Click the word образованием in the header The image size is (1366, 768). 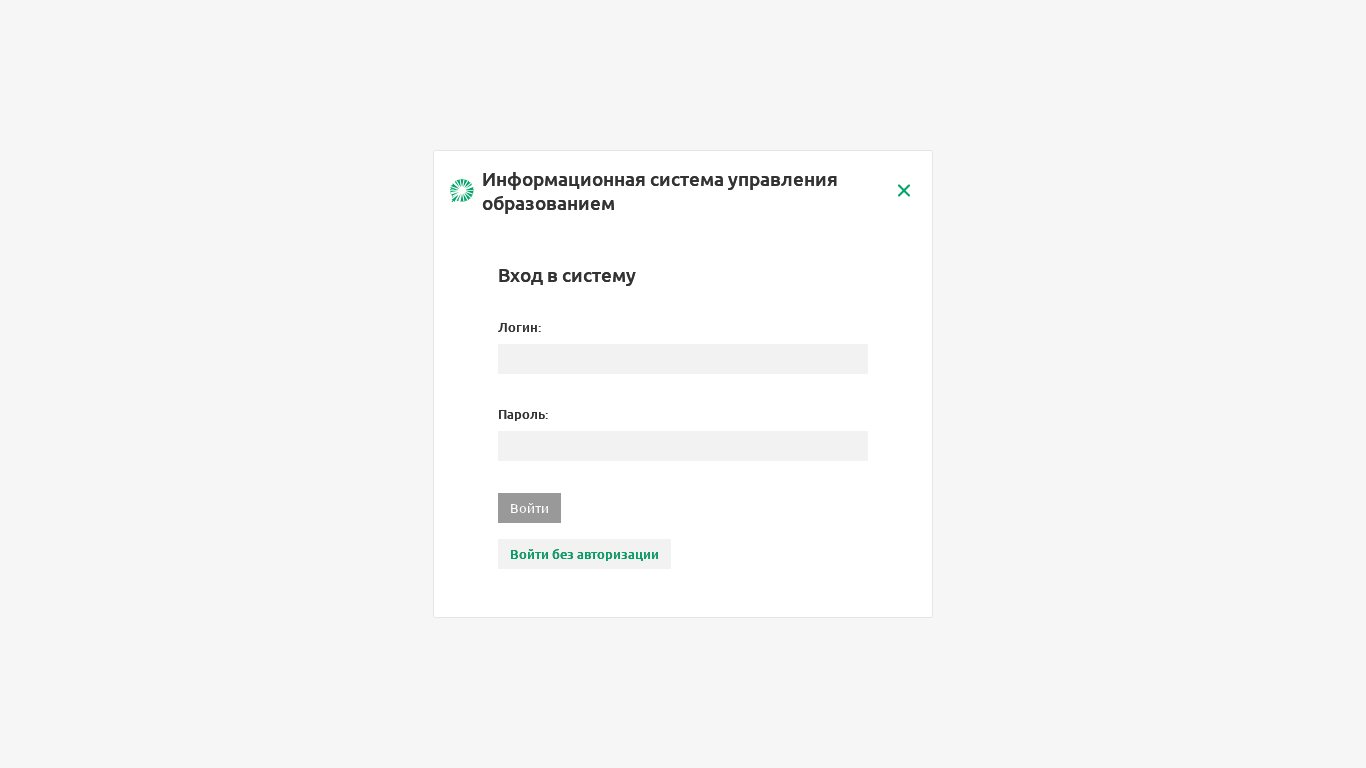(548, 203)
